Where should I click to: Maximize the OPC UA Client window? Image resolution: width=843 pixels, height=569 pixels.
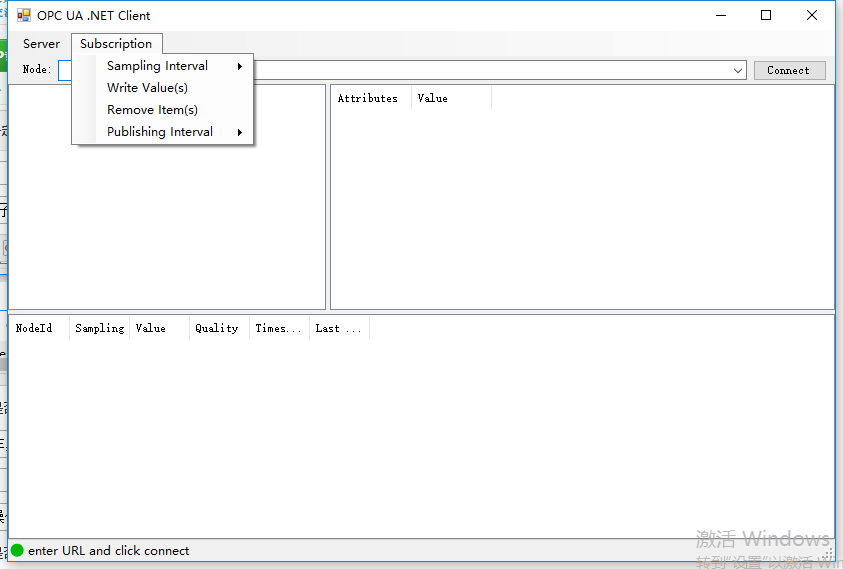[766, 15]
